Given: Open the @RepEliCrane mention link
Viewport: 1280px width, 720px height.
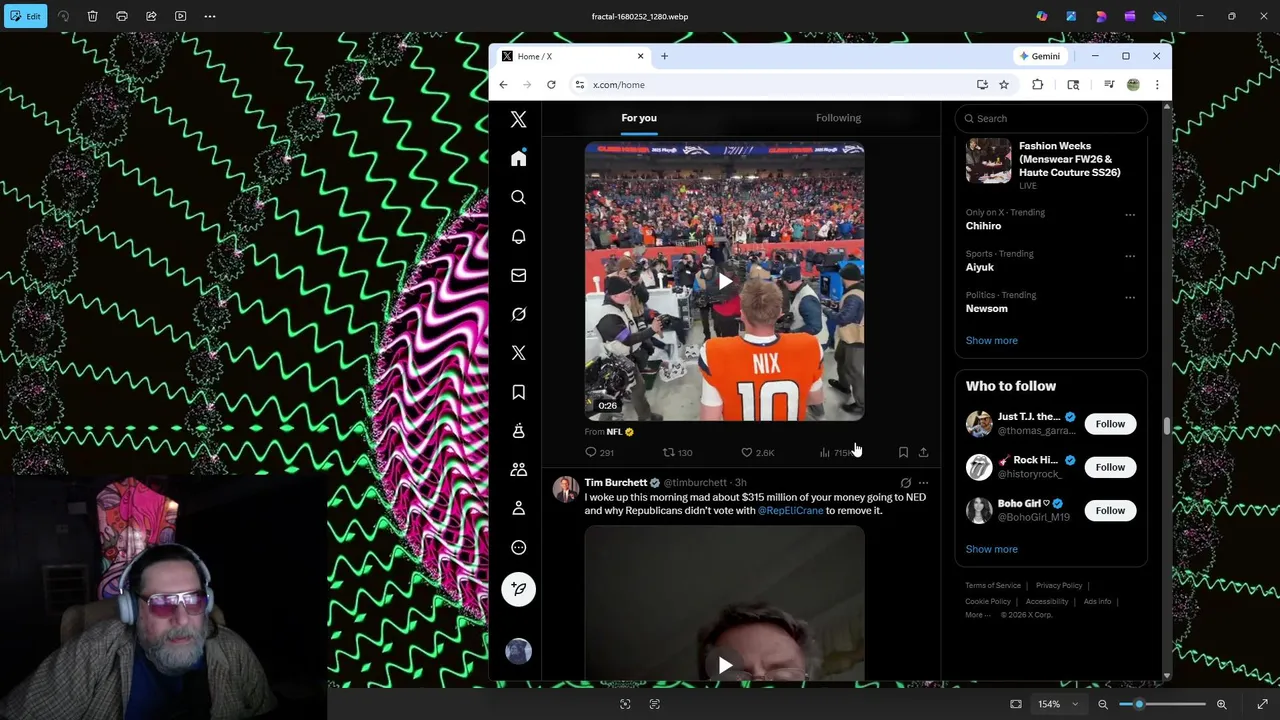Looking at the screenshot, I should [x=790, y=511].
